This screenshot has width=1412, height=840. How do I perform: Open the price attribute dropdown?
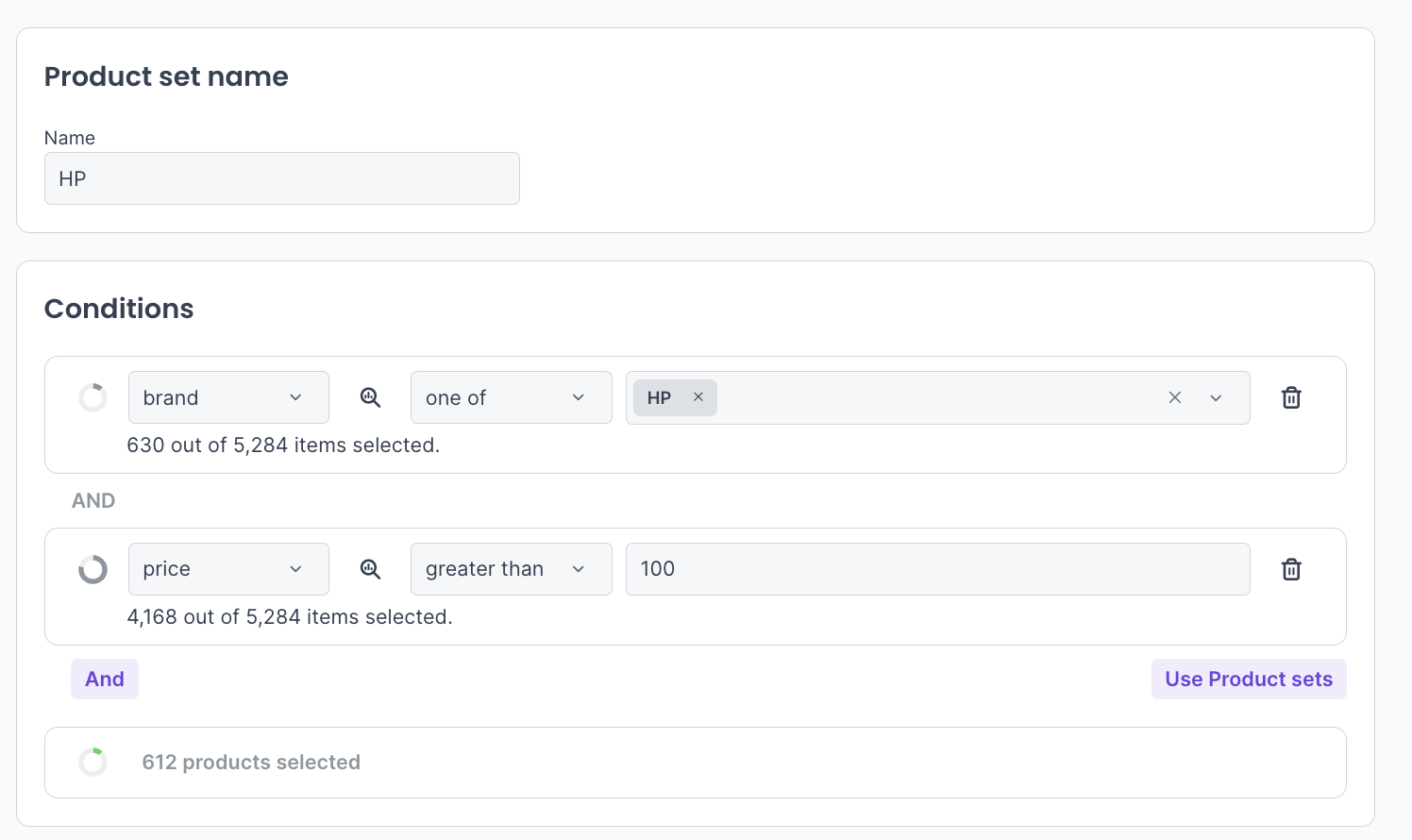[228, 569]
